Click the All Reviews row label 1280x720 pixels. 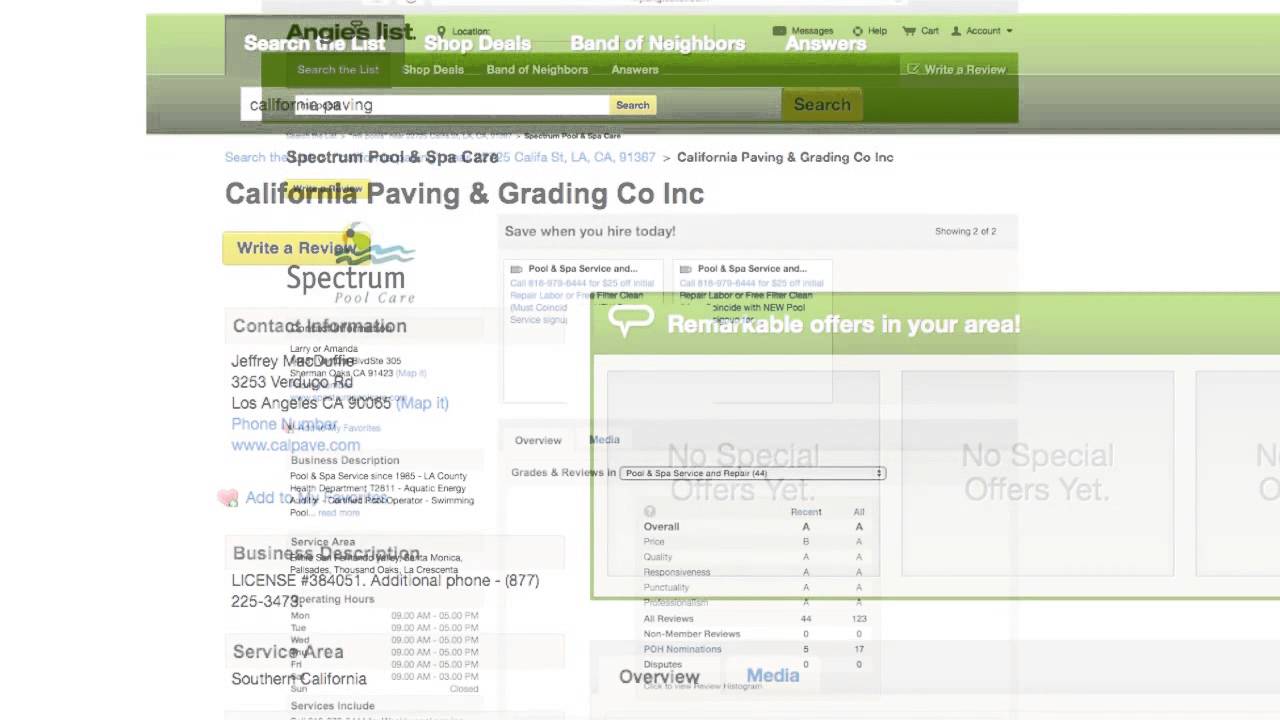pos(668,619)
